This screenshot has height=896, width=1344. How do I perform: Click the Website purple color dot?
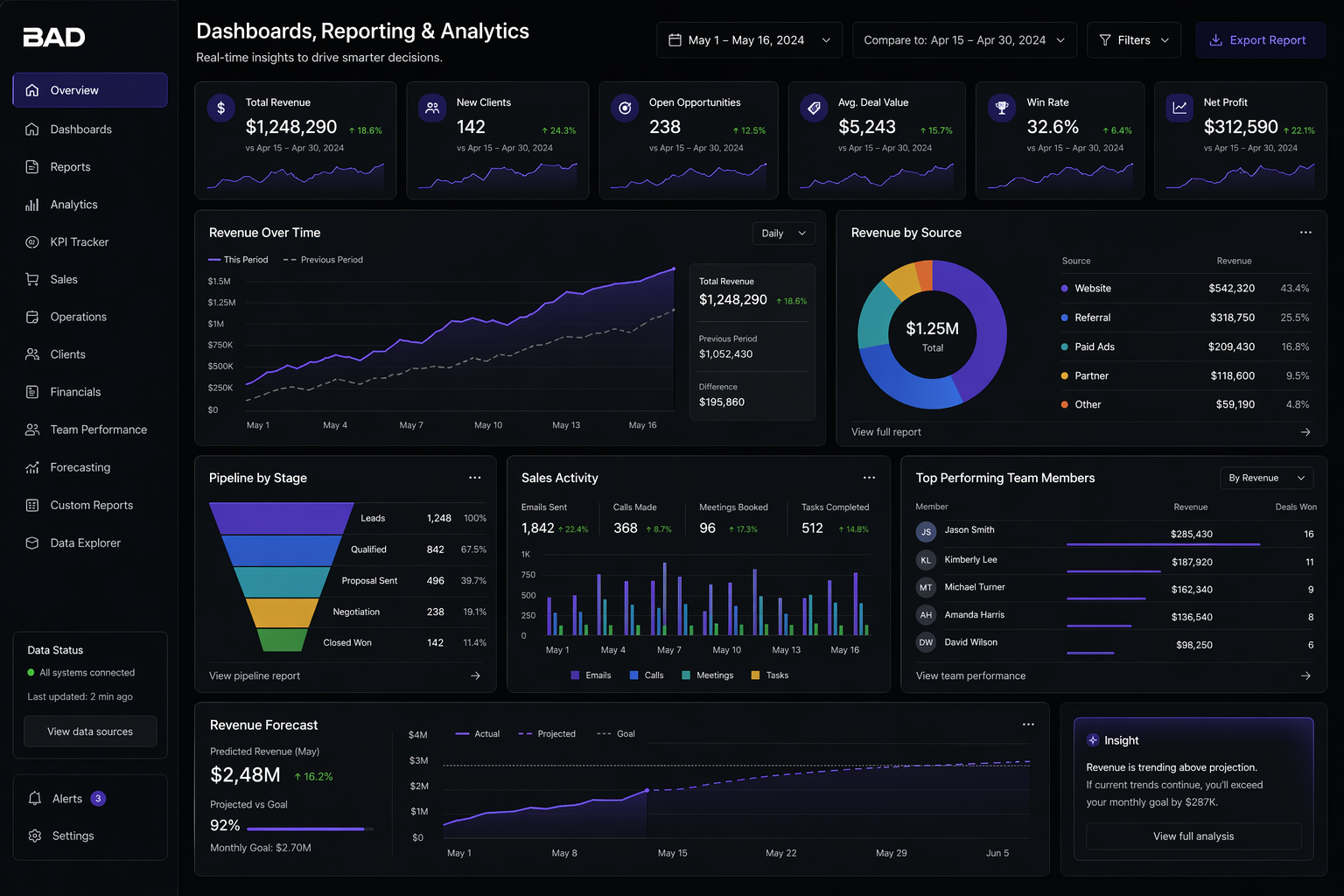point(1064,288)
